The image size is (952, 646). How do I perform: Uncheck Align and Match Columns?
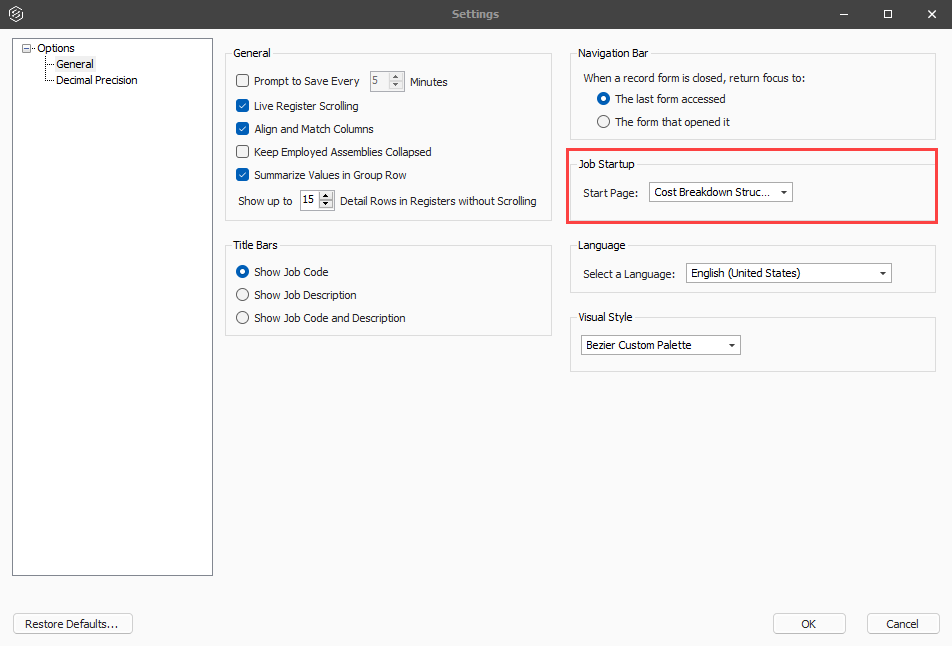click(242, 129)
